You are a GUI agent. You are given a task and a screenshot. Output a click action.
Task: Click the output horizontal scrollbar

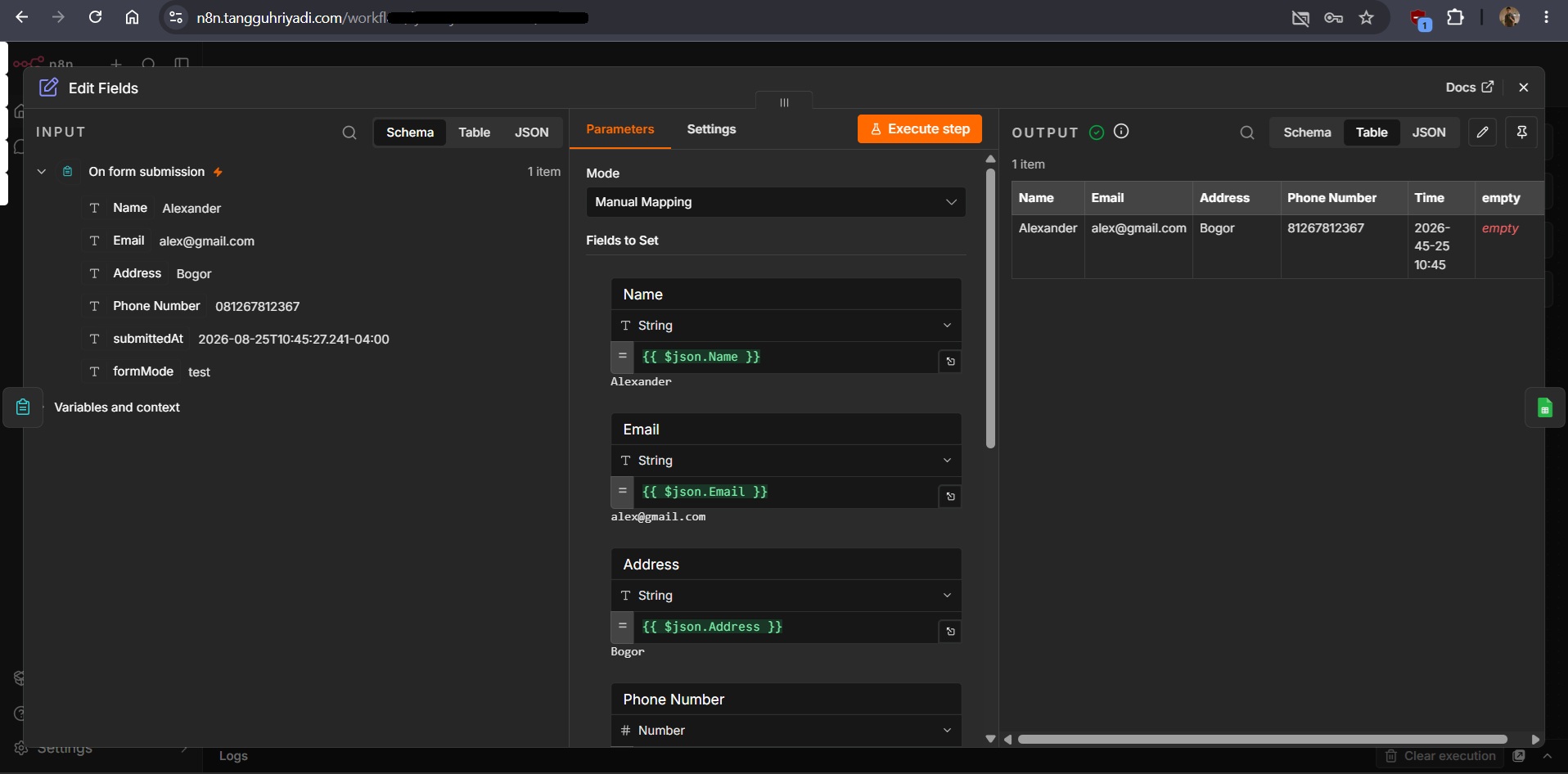(1262, 739)
